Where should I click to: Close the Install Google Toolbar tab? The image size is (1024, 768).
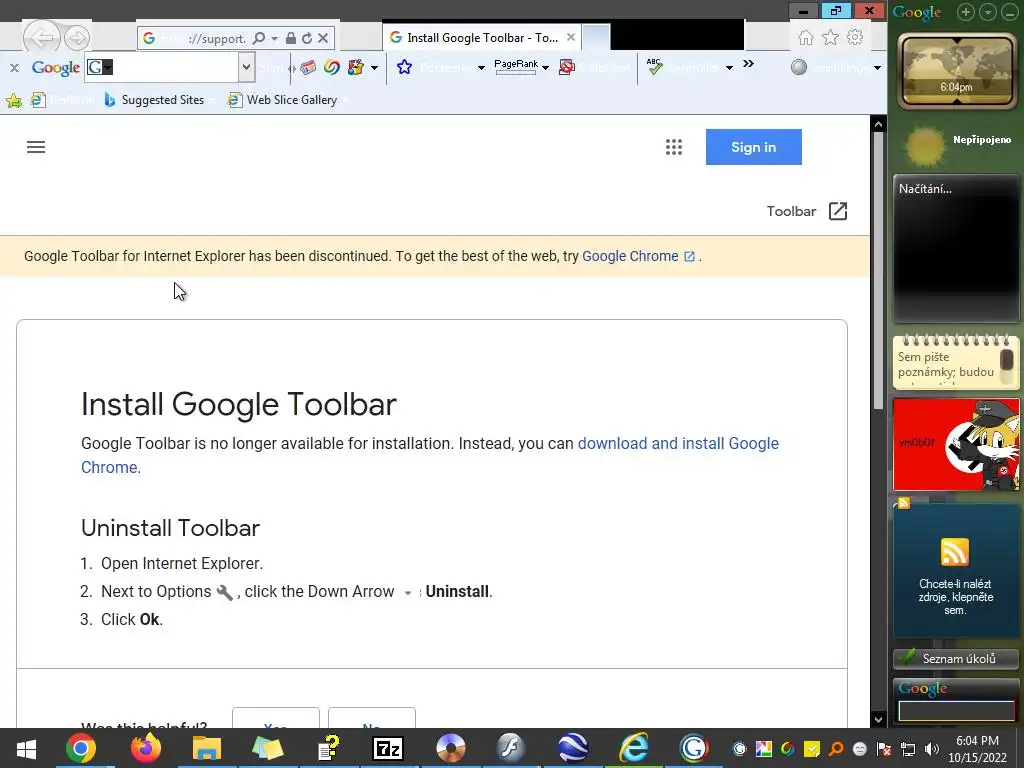coord(571,37)
